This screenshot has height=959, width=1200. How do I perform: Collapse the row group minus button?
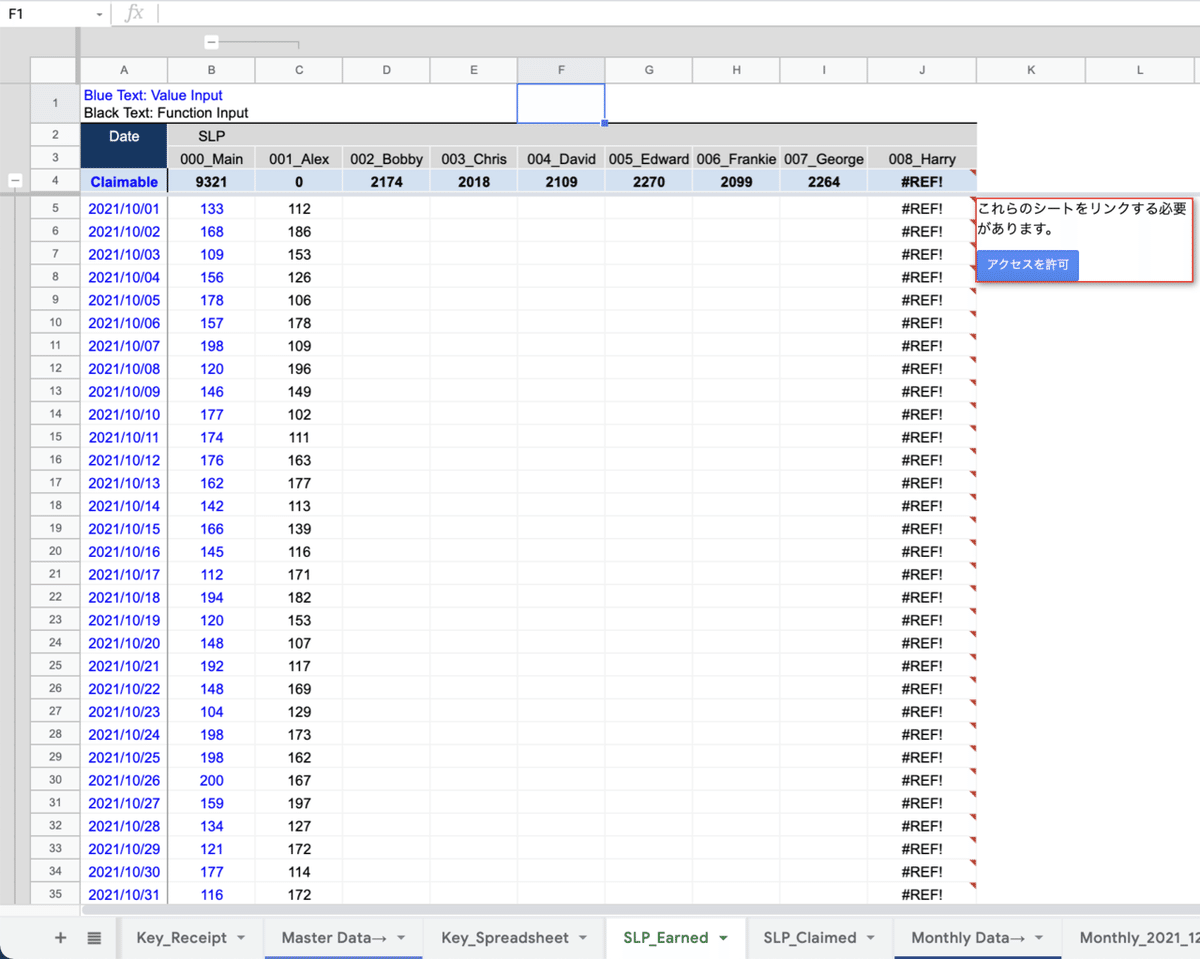coord(15,181)
